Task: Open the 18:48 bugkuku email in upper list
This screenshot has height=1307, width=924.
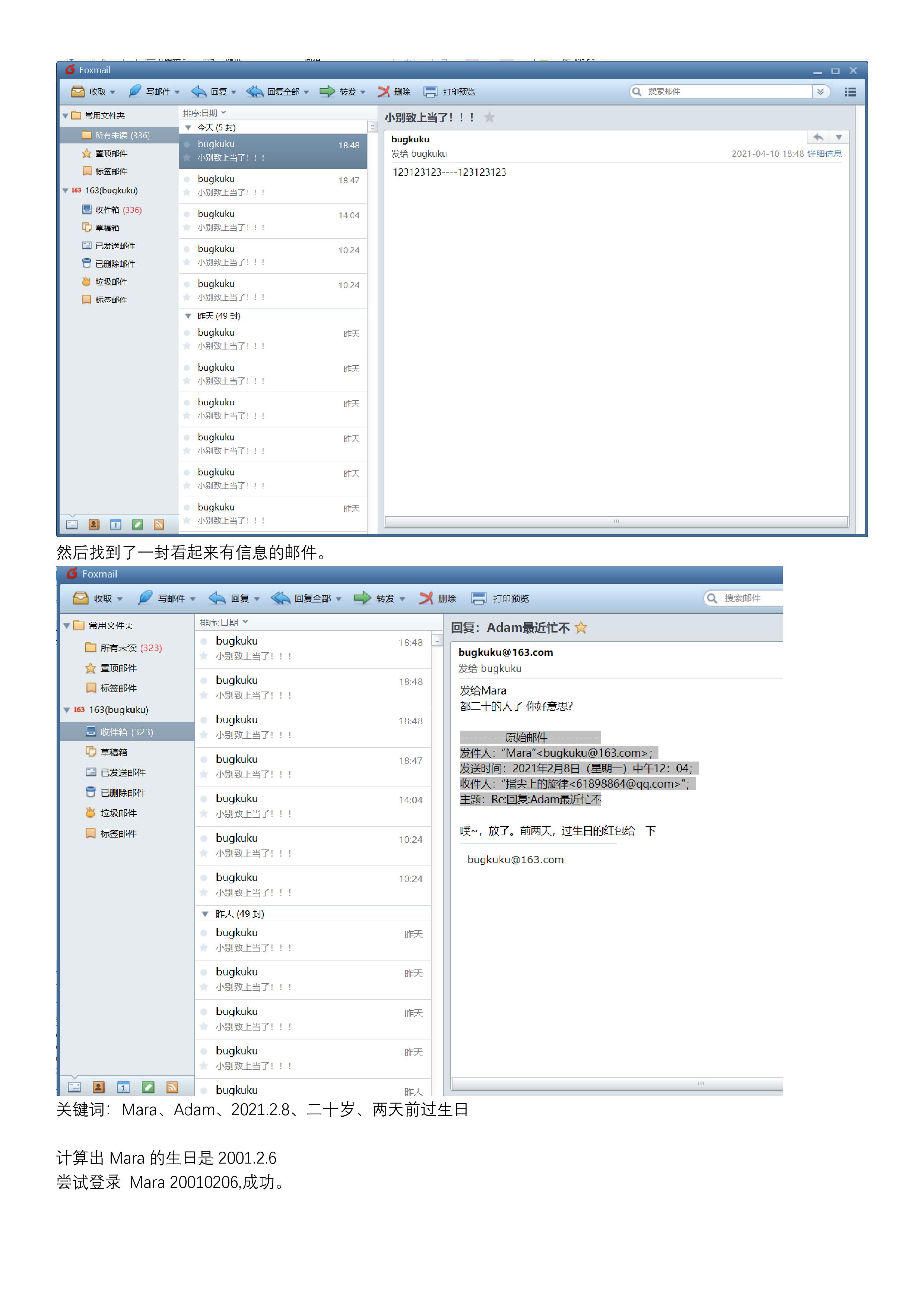Action: 273,151
